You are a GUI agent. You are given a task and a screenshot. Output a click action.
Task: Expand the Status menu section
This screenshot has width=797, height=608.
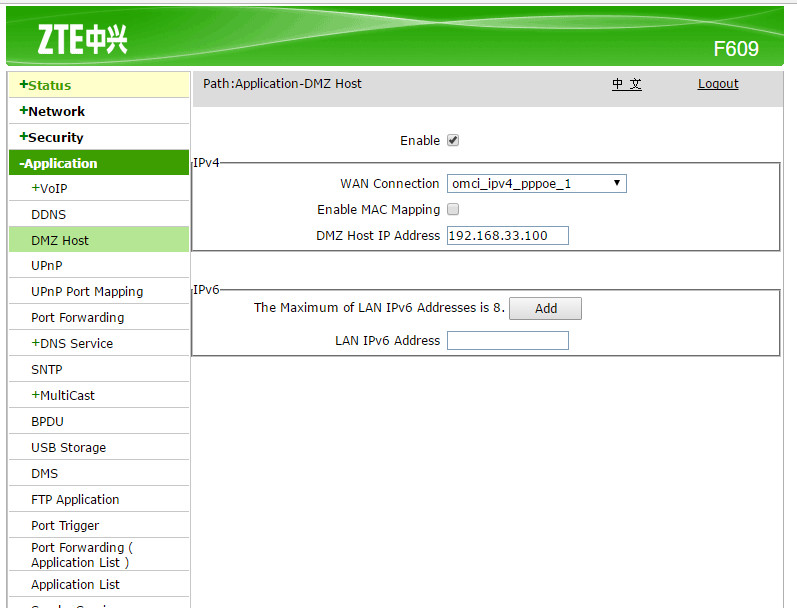click(99, 85)
